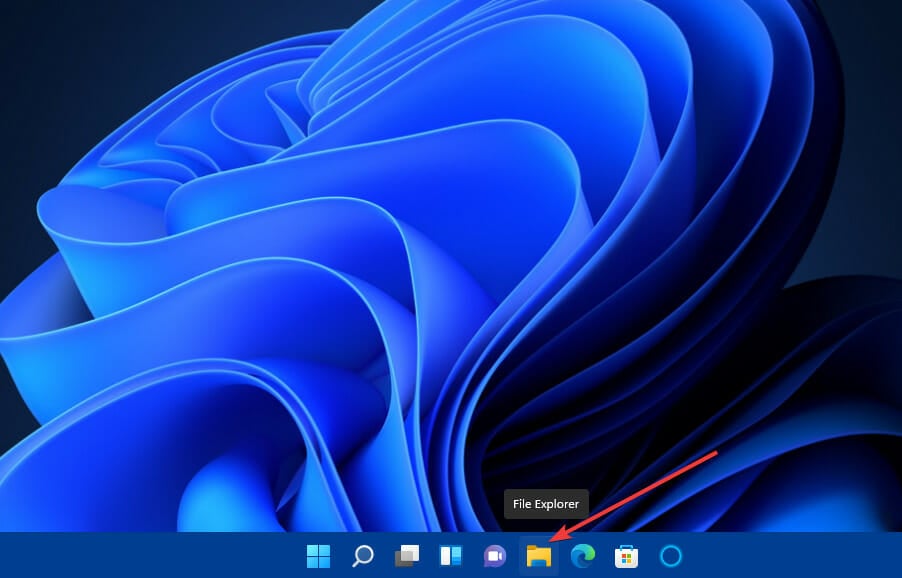
Task: Open File Explorer from the taskbar
Action: pos(539,556)
